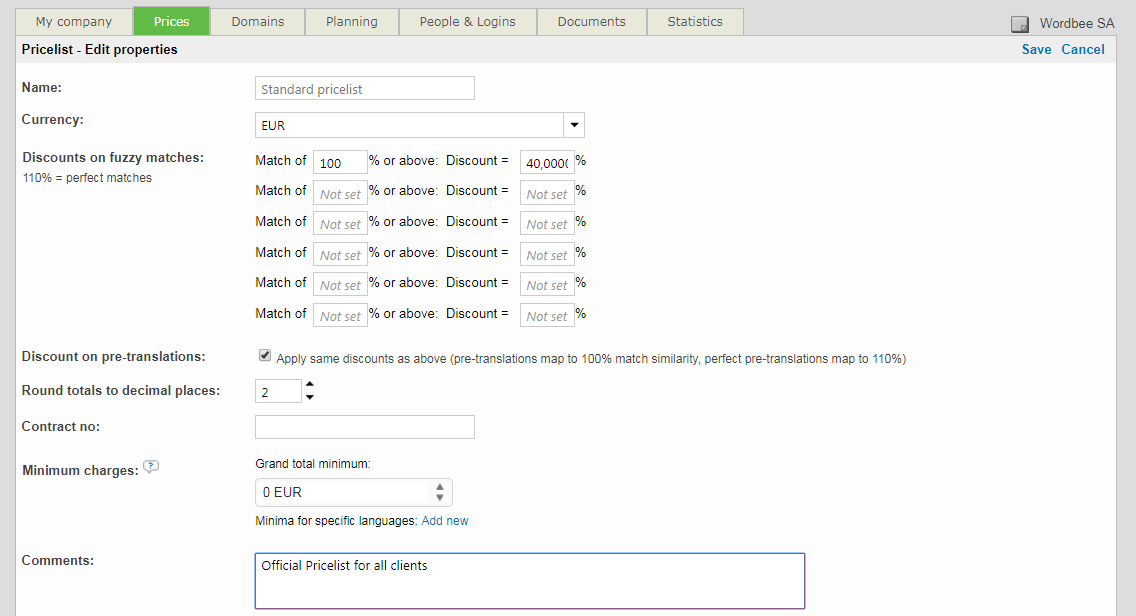This screenshot has height=616, width=1136.
Task: Click the Wordbee SA company icon
Action: point(1020,24)
